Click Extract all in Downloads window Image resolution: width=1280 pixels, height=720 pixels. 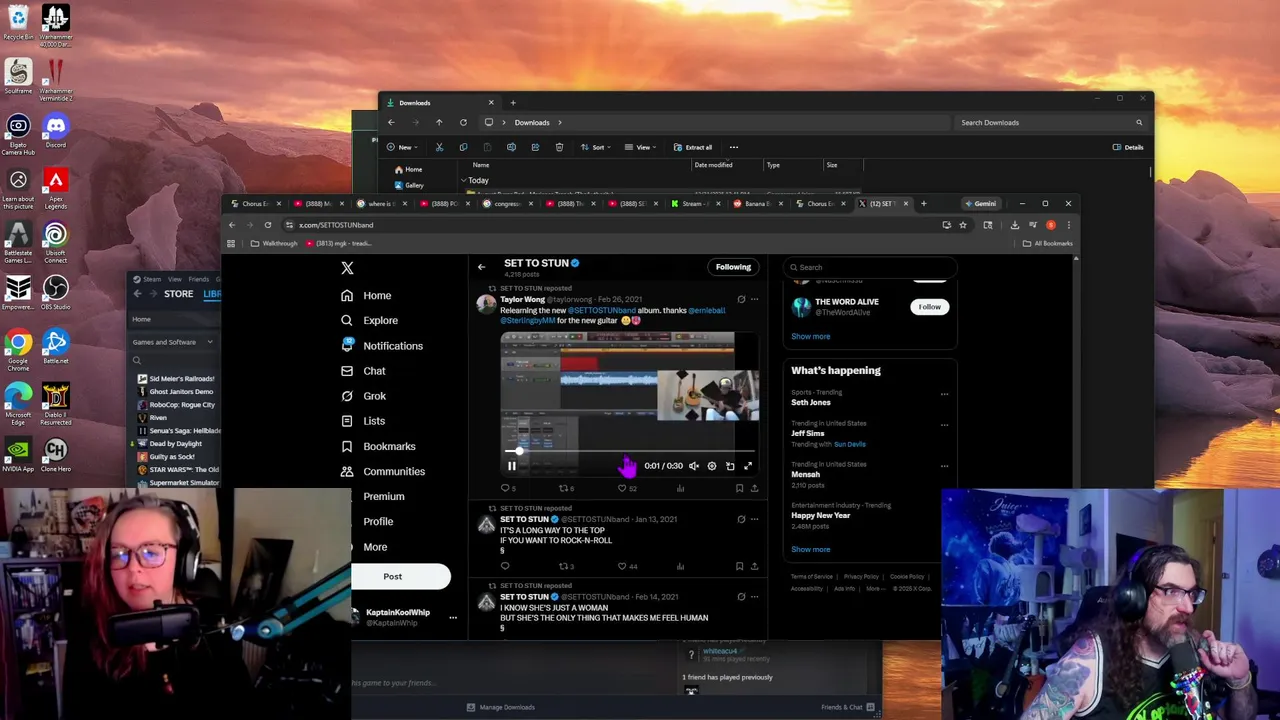point(693,147)
